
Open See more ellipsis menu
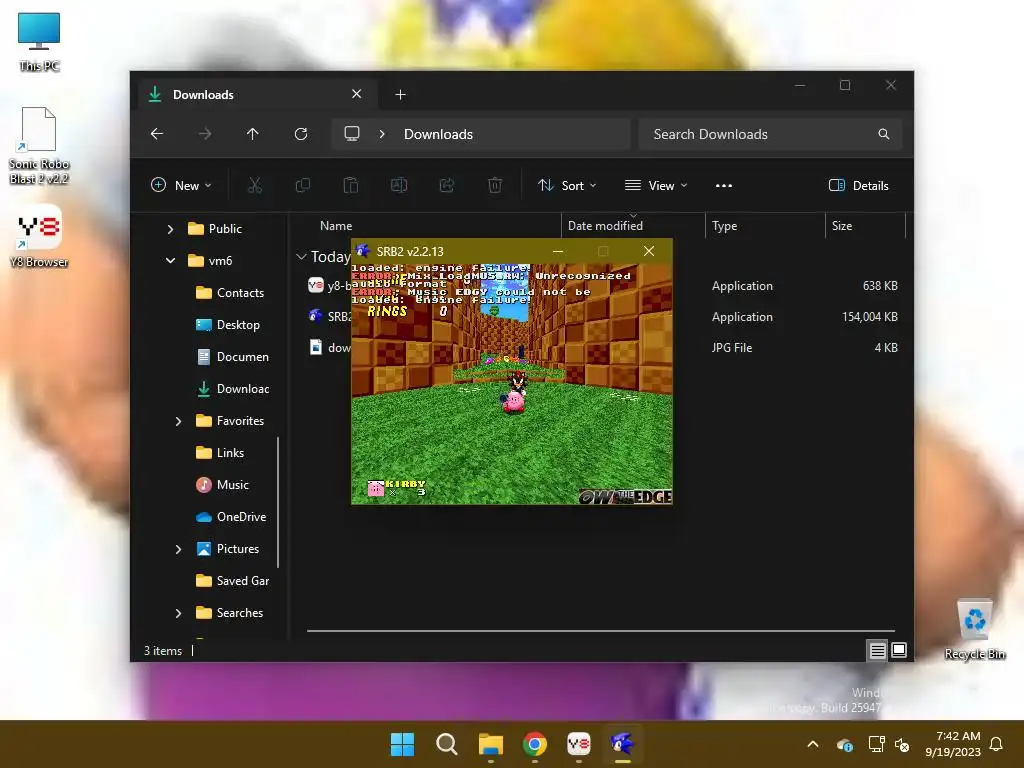724,185
